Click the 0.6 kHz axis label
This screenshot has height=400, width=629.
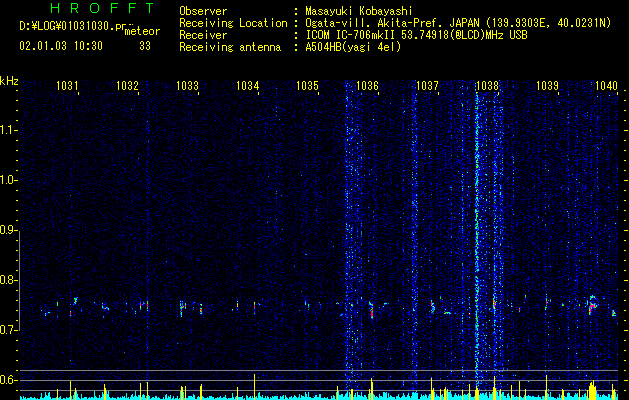tap(8, 380)
